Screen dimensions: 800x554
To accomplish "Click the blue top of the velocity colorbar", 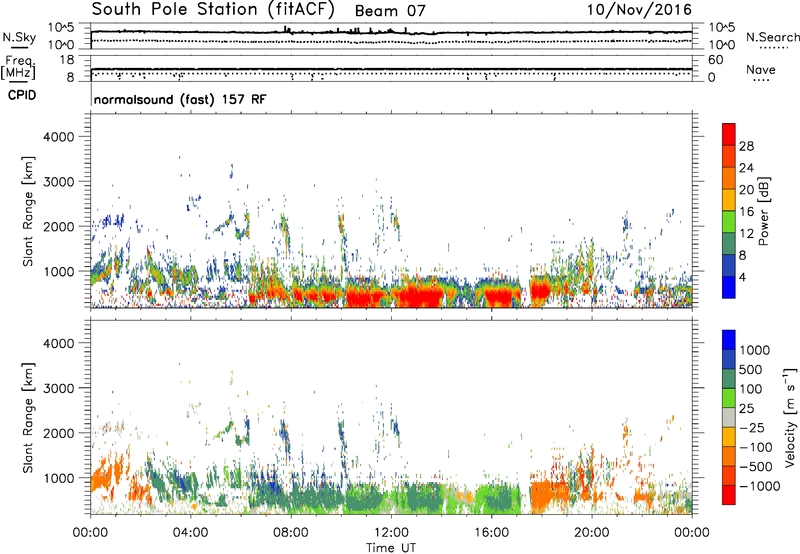I will (729, 340).
